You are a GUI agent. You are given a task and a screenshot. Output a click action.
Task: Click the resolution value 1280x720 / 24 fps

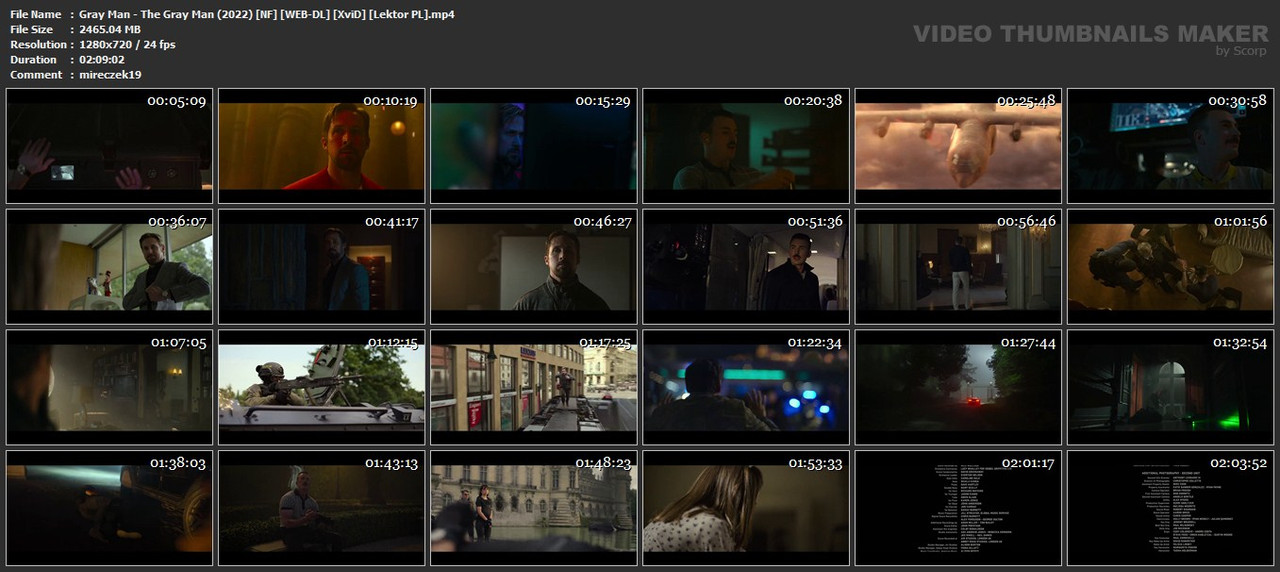tap(127, 45)
